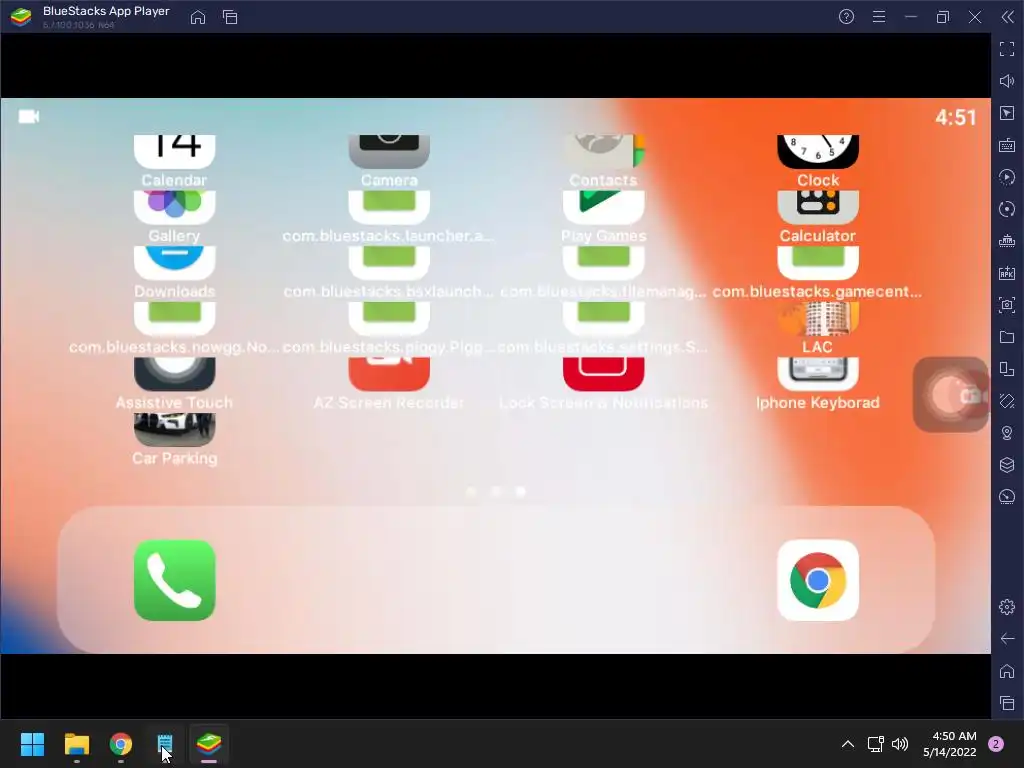
Task: Open BlueStacks help question icon
Action: click(846, 17)
